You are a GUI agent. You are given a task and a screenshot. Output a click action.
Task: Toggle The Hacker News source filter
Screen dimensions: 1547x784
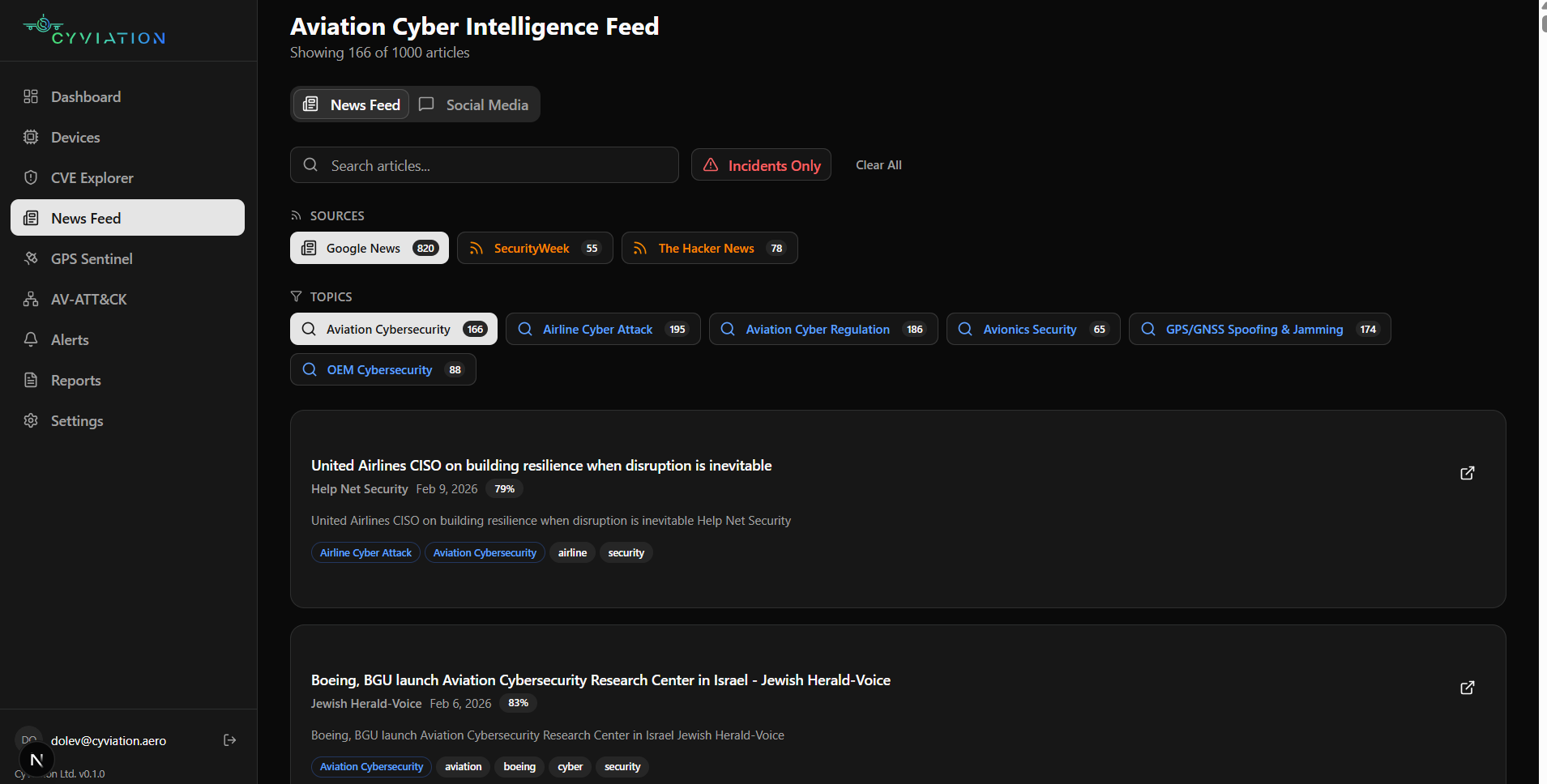[x=710, y=248]
